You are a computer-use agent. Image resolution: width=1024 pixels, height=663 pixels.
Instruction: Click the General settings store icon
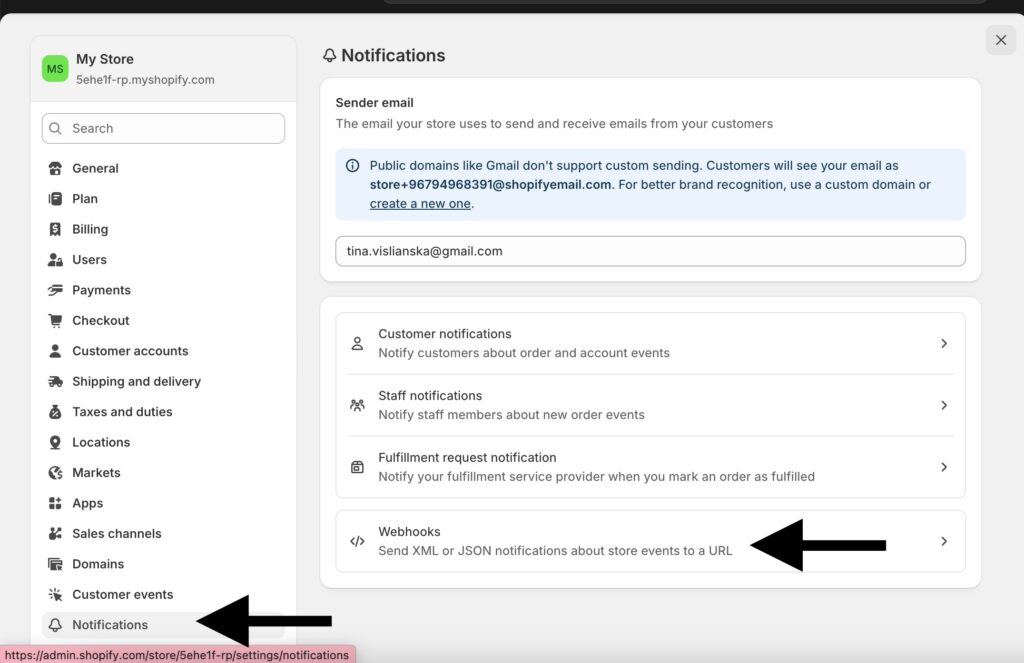(55, 169)
